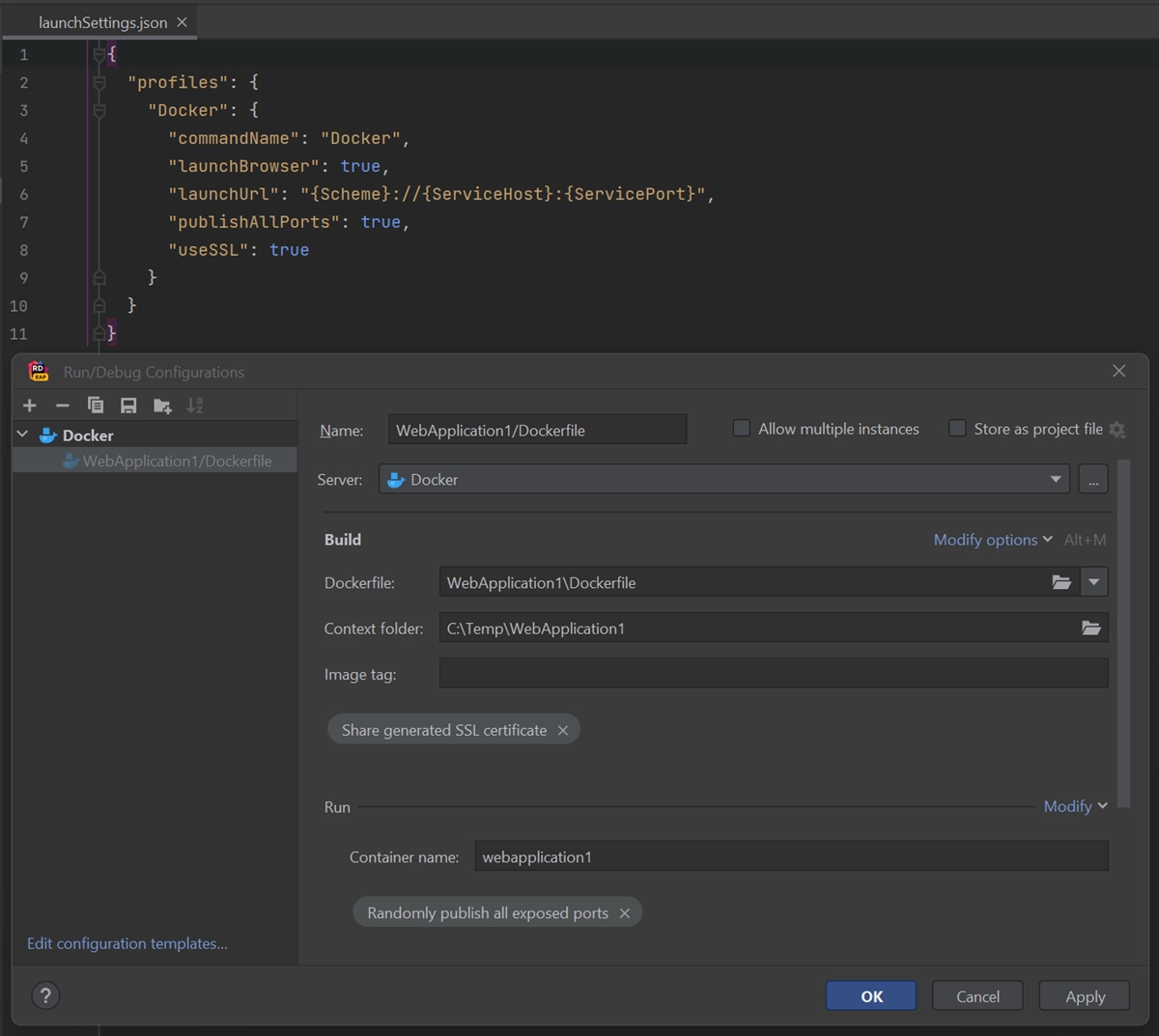1159x1036 pixels.
Task: Click the Apply button
Action: (x=1085, y=996)
